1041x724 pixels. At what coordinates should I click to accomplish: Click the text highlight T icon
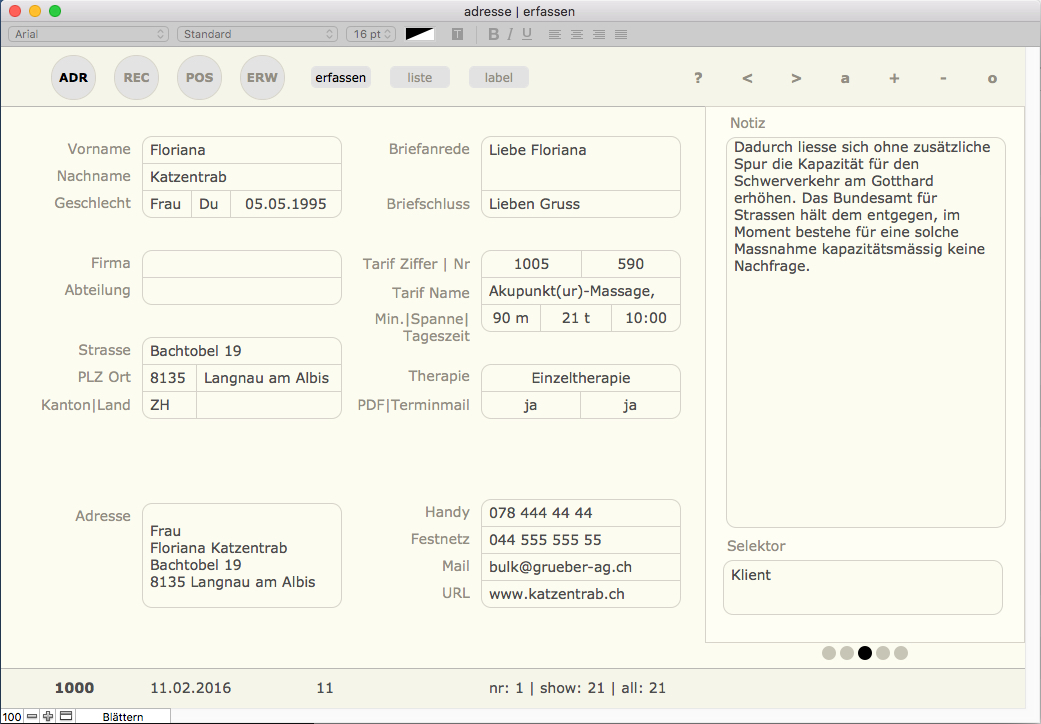[457, 34]
